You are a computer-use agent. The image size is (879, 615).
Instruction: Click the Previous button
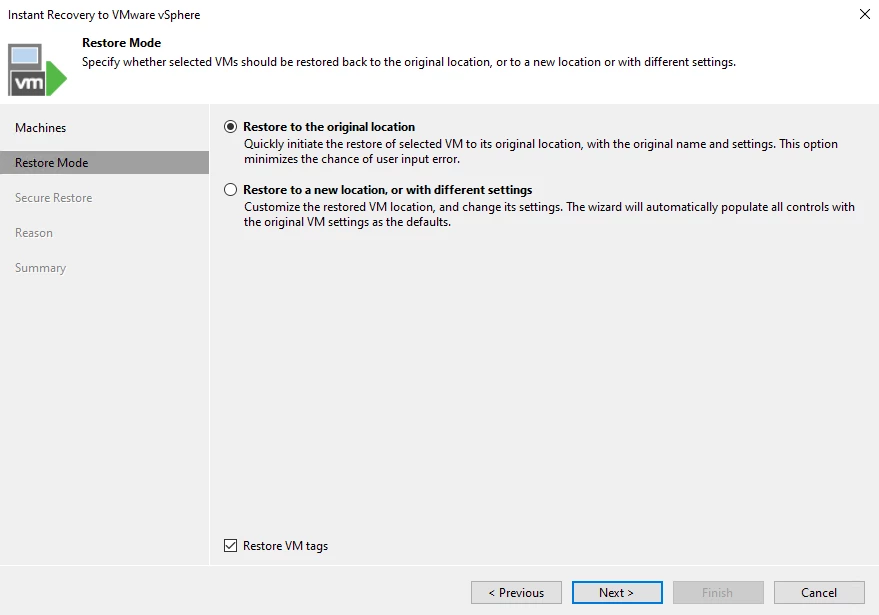[516, 593]
